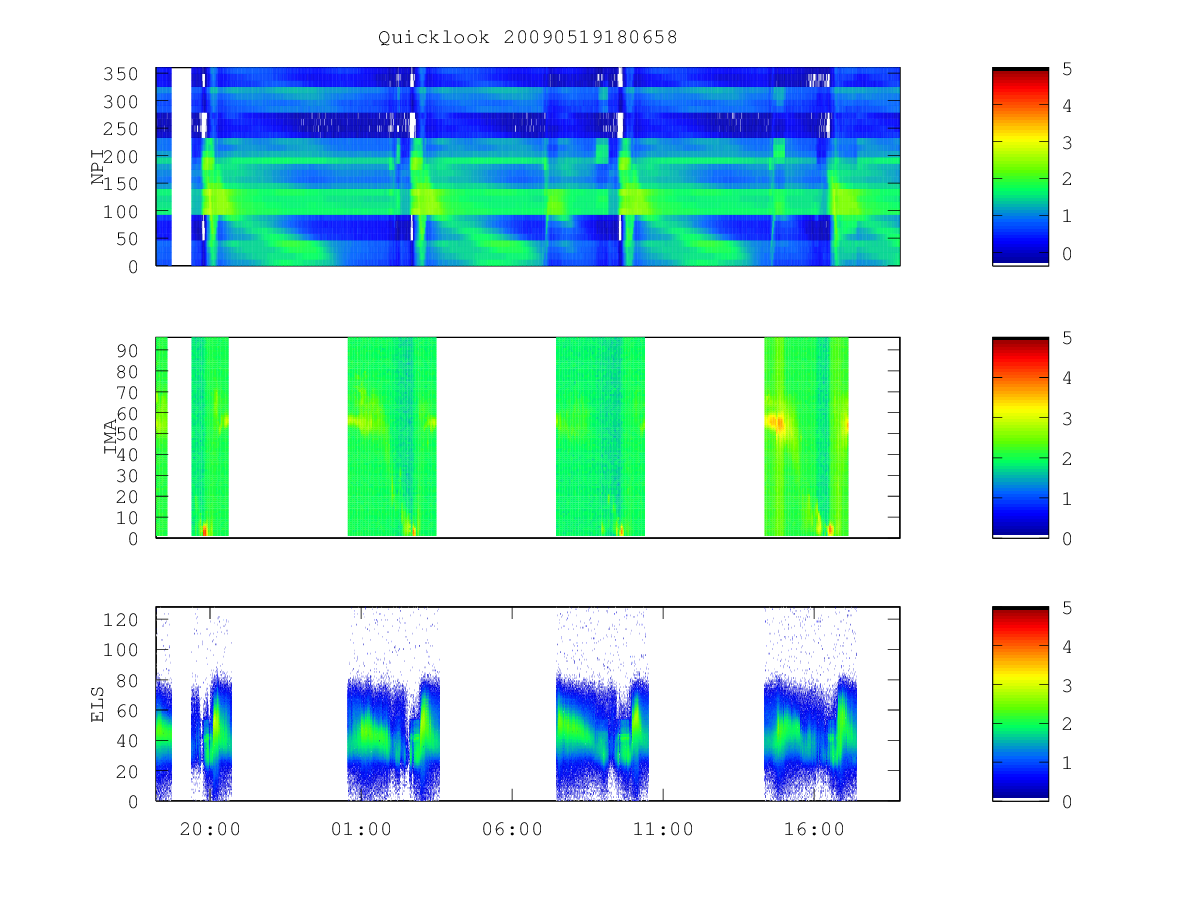Viewport: 1200px width, 900px height.
Task: Click the NPI spectrogram plot area
Action: tap(528, 166)
